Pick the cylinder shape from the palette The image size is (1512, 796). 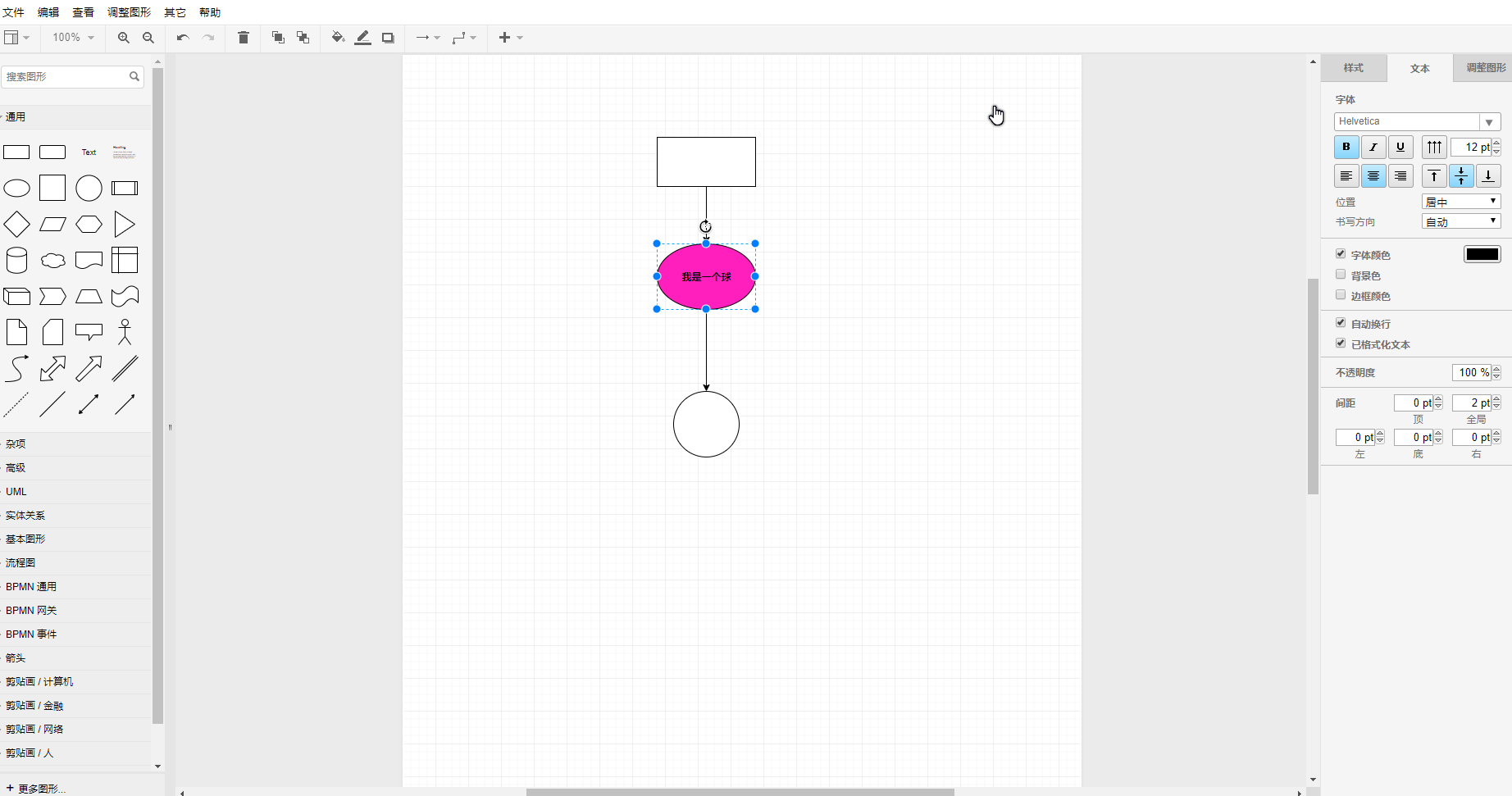point(16,260)
